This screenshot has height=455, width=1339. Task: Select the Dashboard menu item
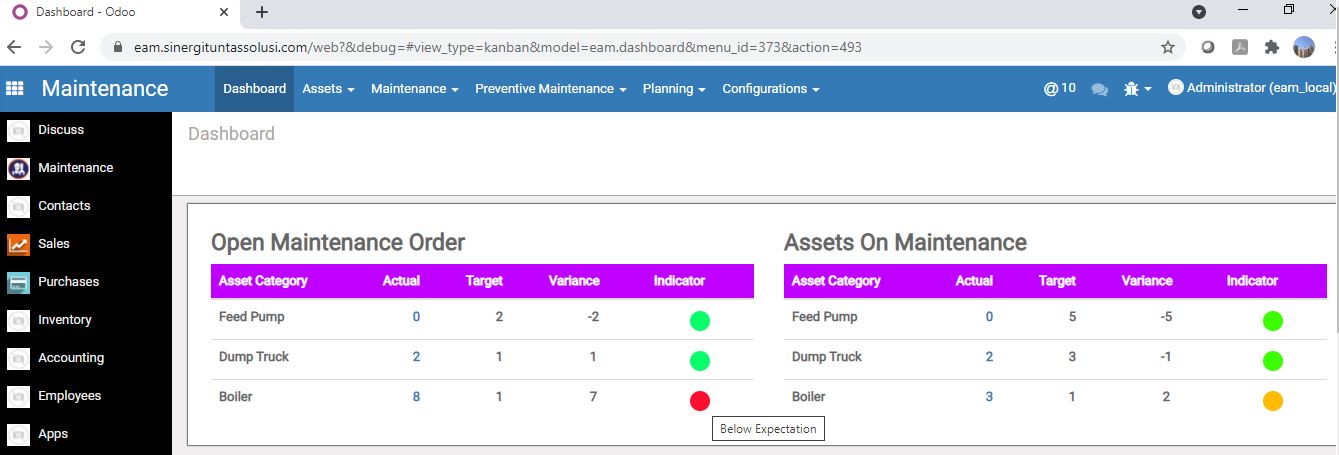coord(254,89)
